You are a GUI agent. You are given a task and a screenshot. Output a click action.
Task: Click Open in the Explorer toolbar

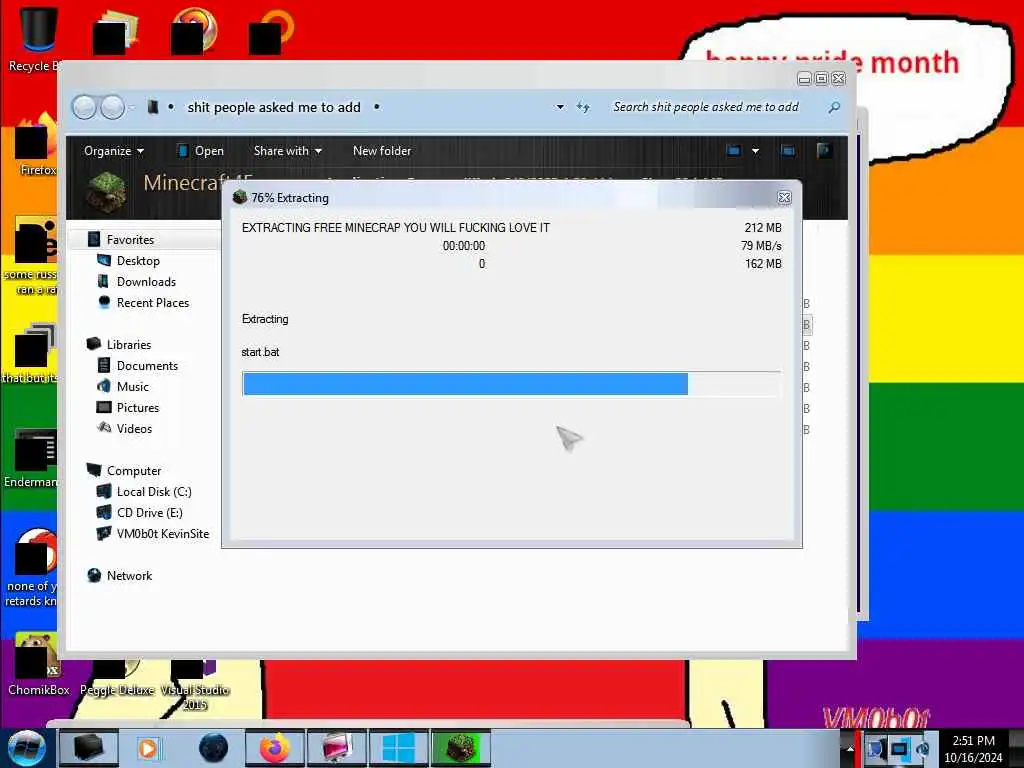[x=200, y=151]
